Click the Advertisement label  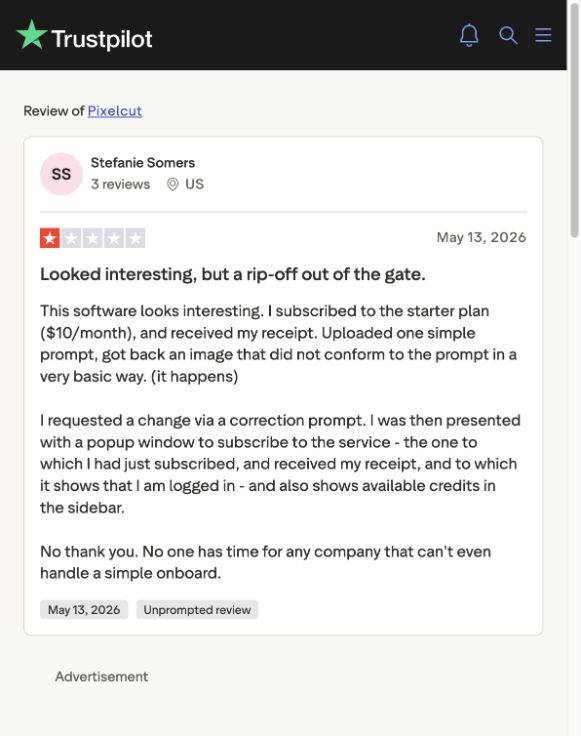(101, 676)
